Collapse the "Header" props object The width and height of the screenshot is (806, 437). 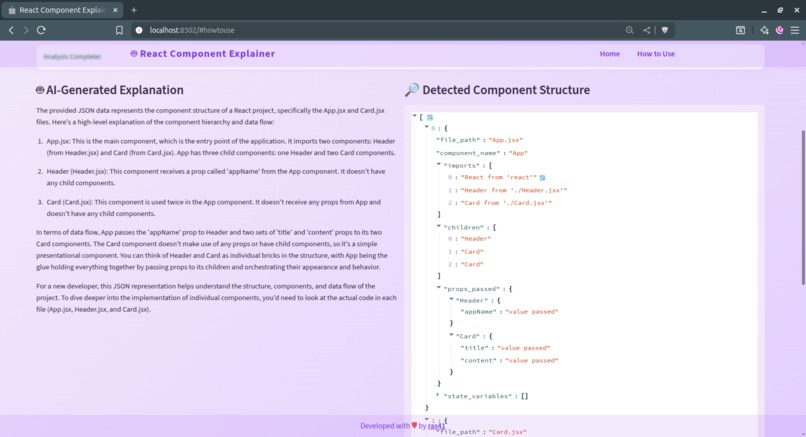click(x=451, y=299)
